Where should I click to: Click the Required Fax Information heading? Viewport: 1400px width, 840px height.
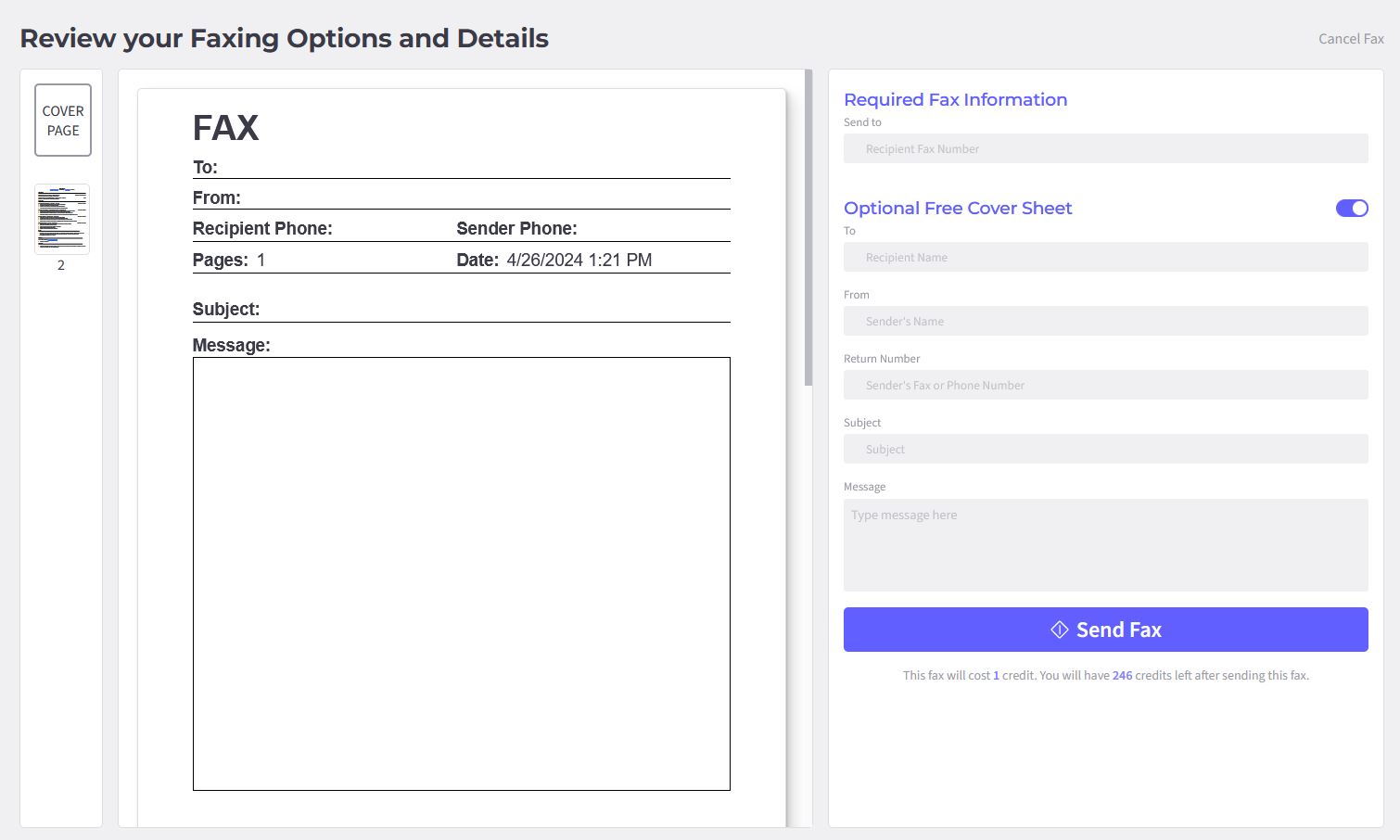click(955, 99)
